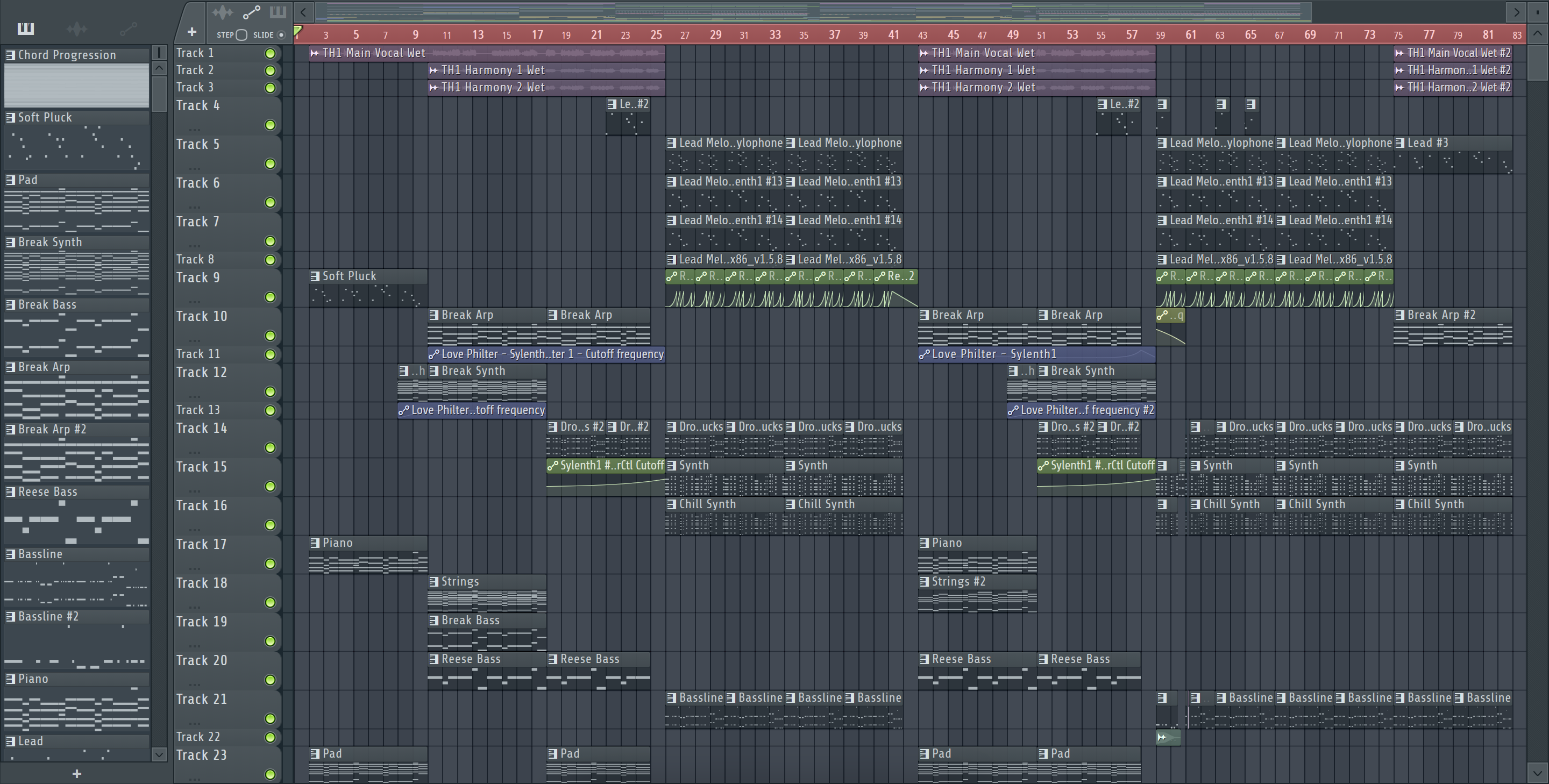Click playlist vertical scroll down arrow

point(1537,773)
